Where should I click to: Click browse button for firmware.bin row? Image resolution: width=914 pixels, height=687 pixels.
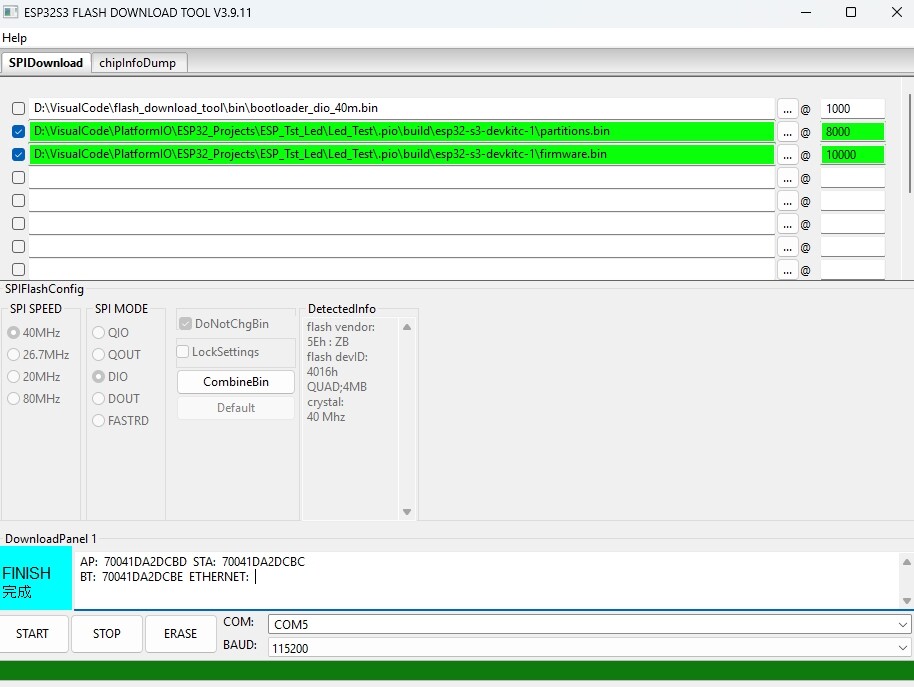(787, 155)
